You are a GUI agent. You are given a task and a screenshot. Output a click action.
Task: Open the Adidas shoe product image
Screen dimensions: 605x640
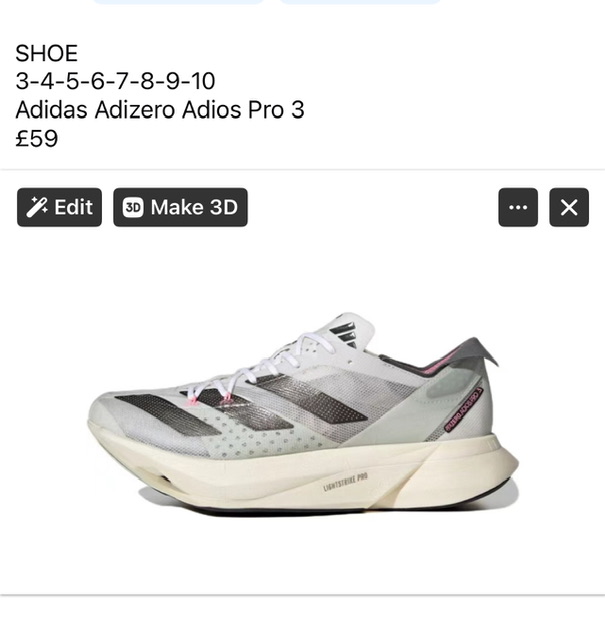coord(303,413)
